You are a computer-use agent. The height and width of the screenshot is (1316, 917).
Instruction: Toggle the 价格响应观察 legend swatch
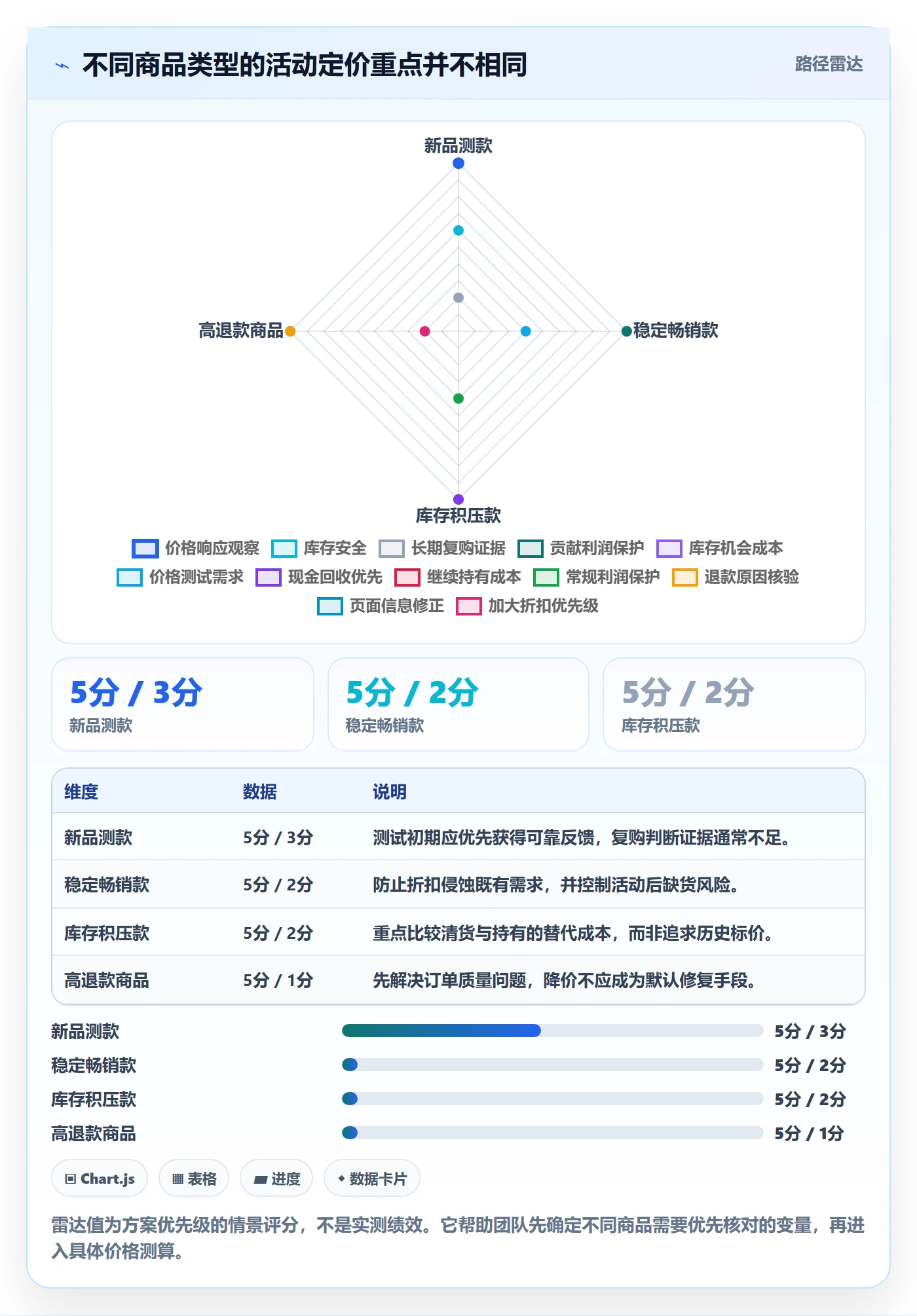point(145,548)
